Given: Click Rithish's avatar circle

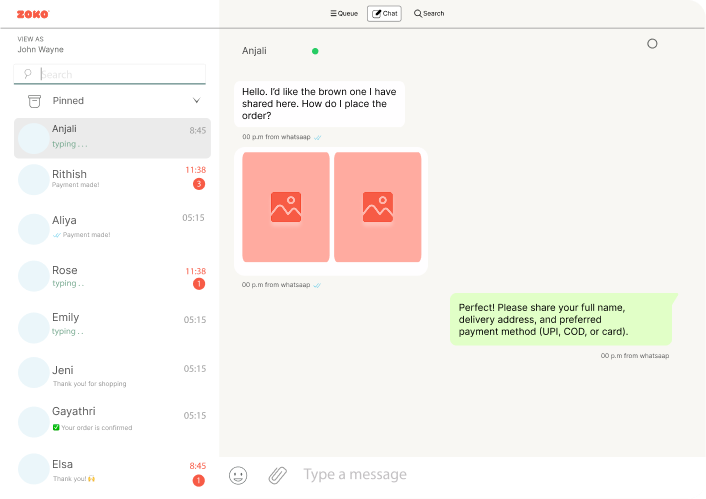Looking at the screenshot, I should [34, 180].
